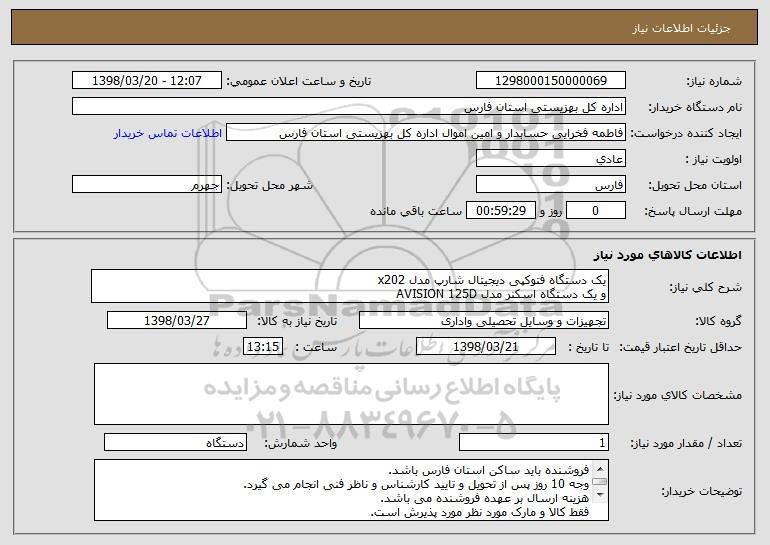Click the label واحد شمارش

tap(301, 443)
